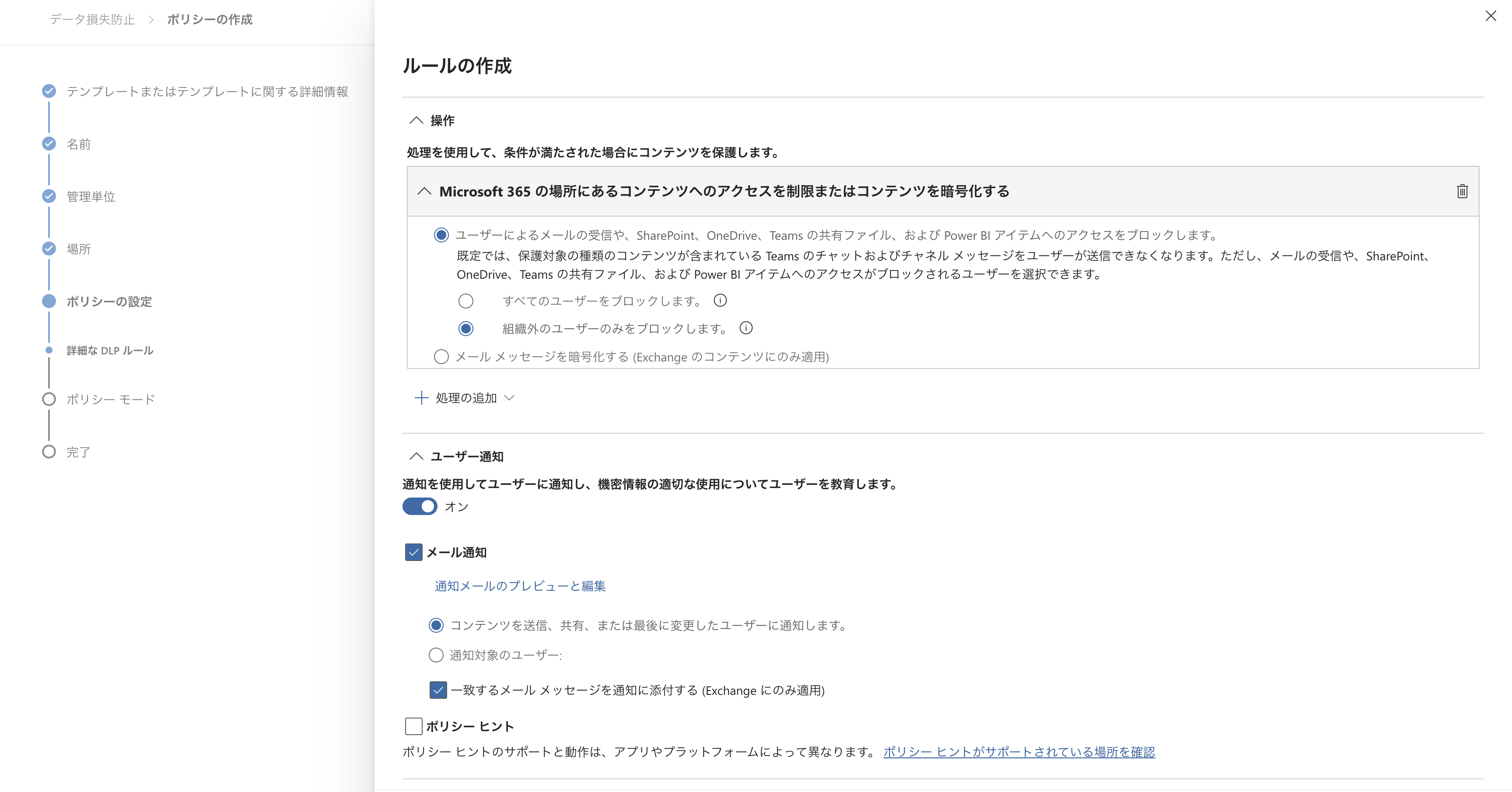The image size is (1512, 792).
Task: Close the ルールの作成 panel with X
Action: tap(1491, 16)
